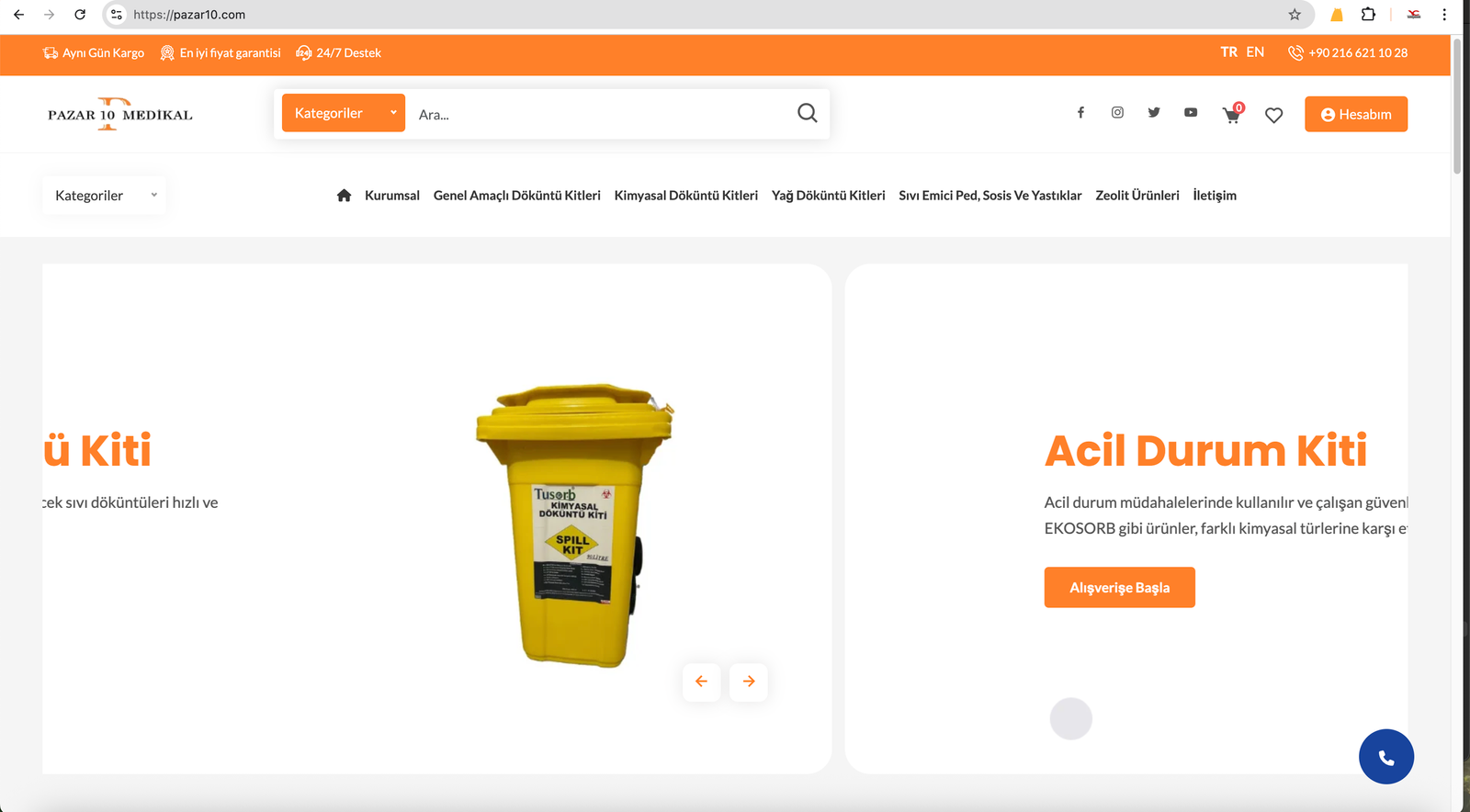
Task: Open the white Kategoriler dropdown menu
Action: click(104, 196)
